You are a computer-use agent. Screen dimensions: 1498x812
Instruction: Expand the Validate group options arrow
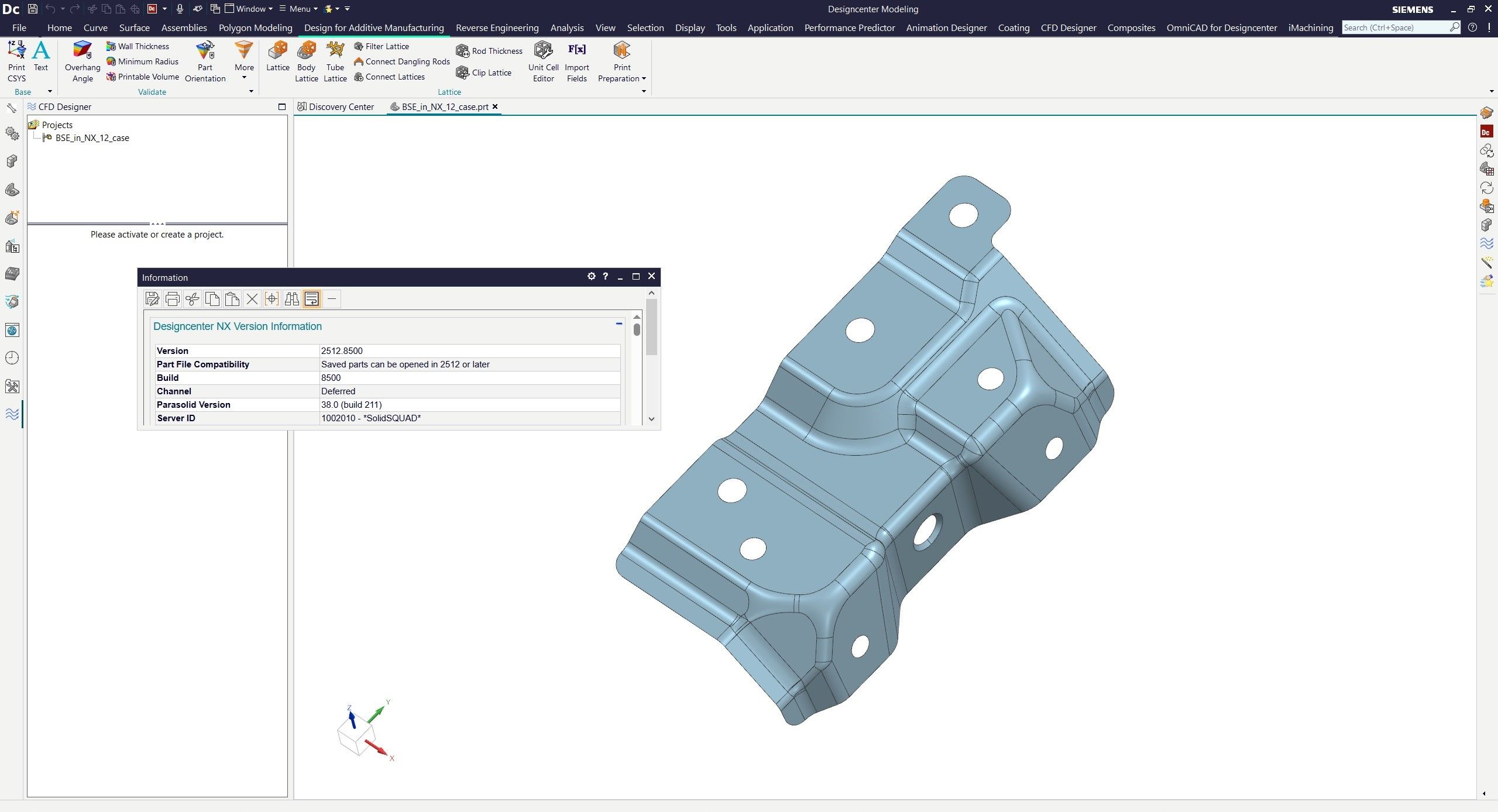(251, 91)
